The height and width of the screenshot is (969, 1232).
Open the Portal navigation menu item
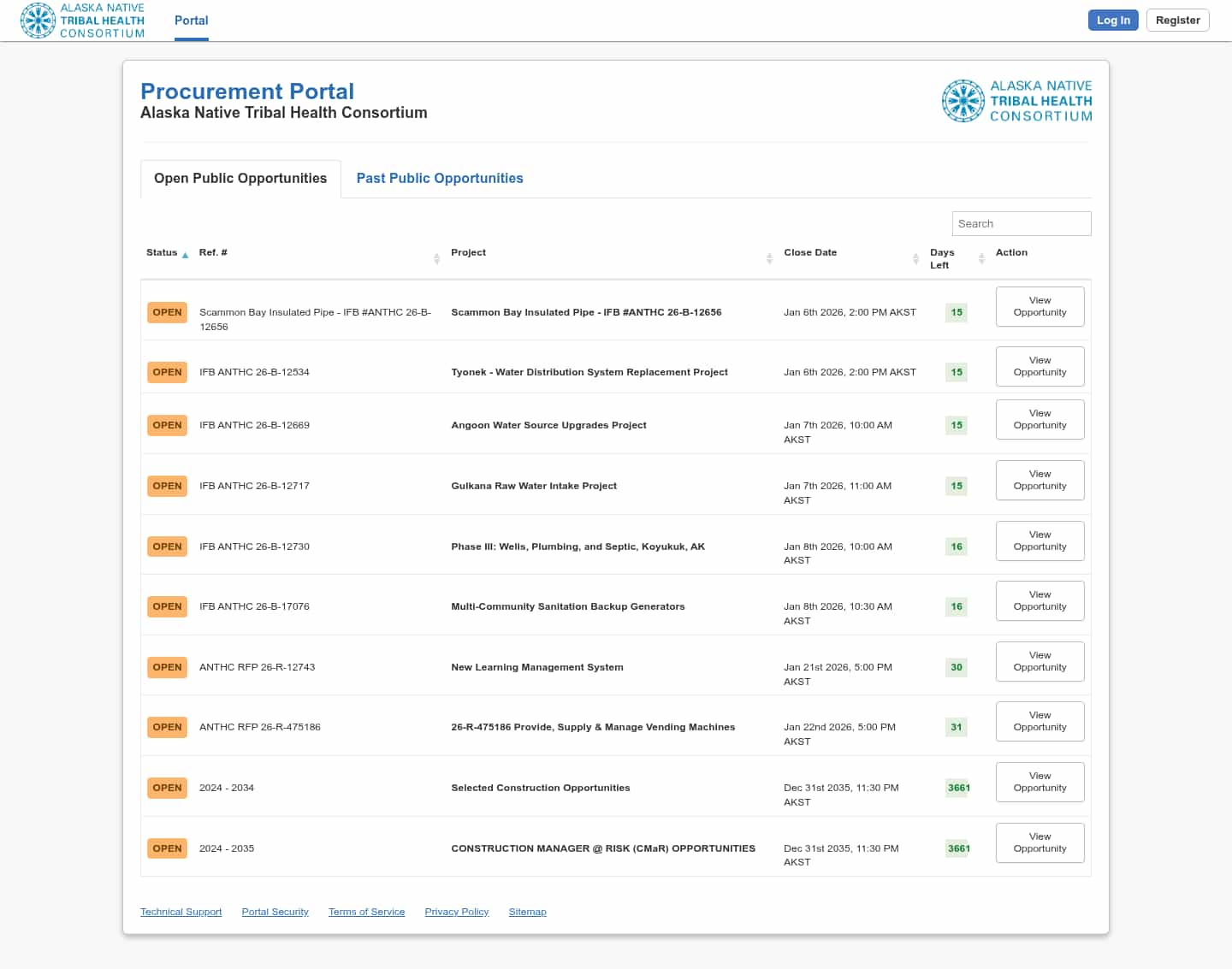click(x=191, y=21)
